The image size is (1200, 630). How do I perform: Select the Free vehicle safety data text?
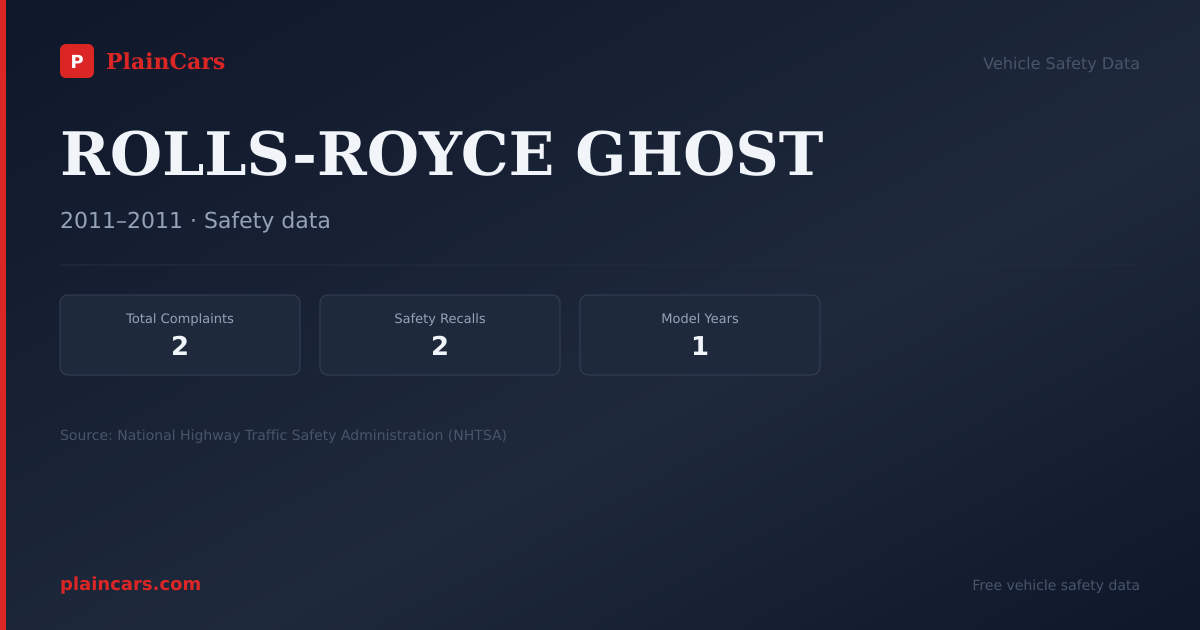pyautogui.click(x=1056, y=585)
